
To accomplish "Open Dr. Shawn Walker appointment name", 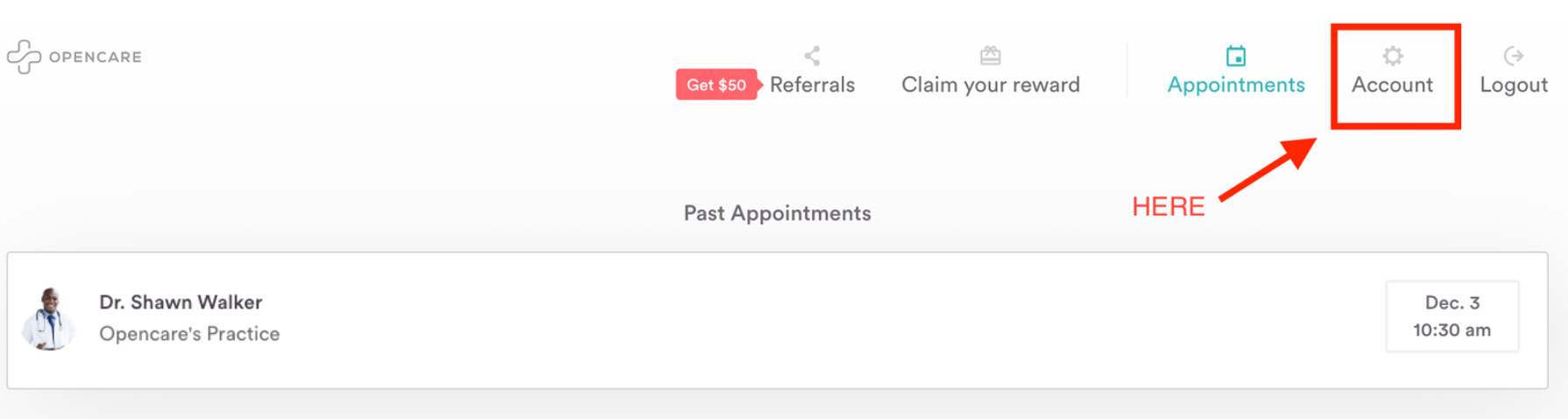I will click(x=180, y=302).
